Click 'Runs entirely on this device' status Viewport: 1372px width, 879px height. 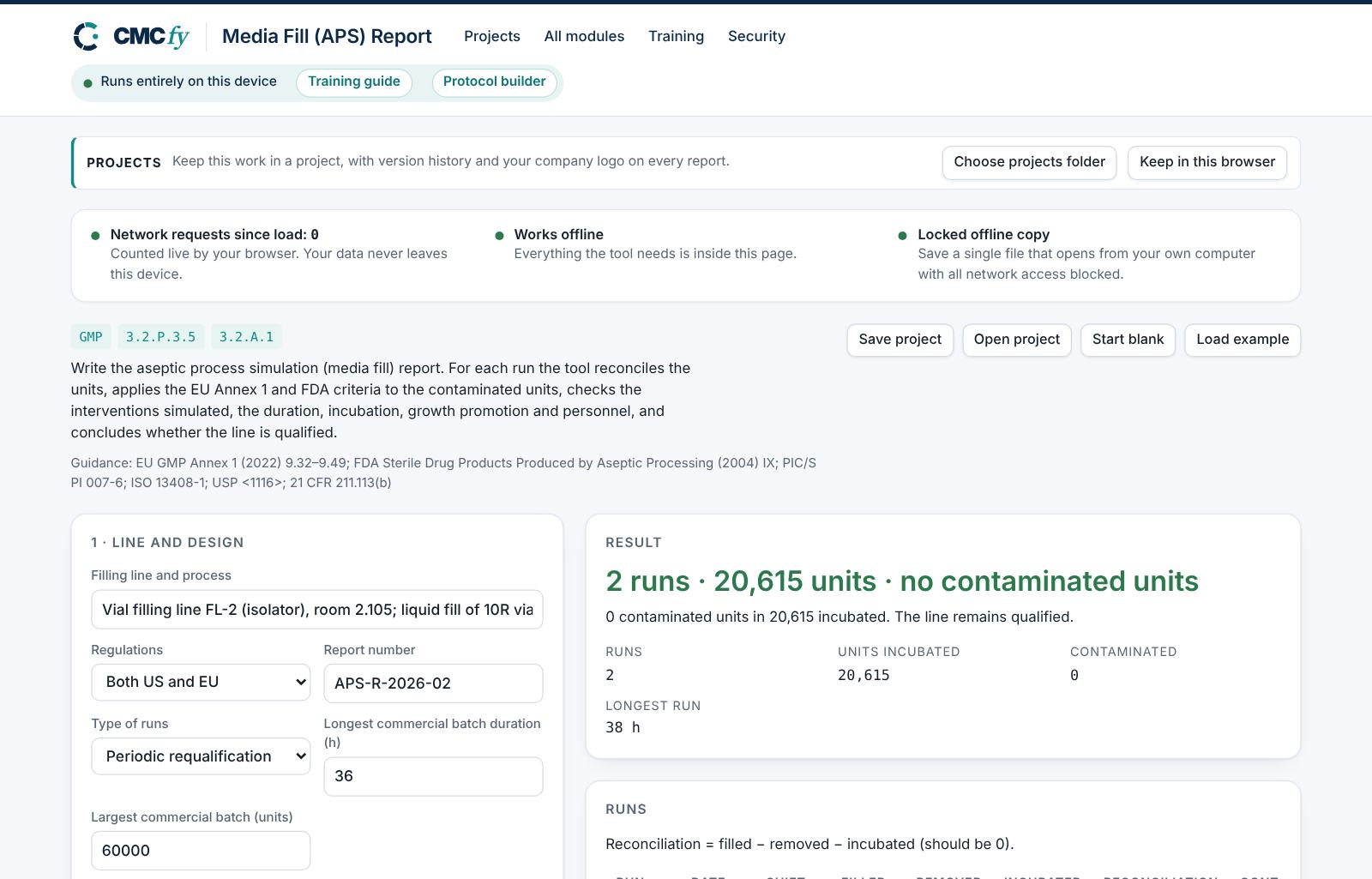point(189,81)
